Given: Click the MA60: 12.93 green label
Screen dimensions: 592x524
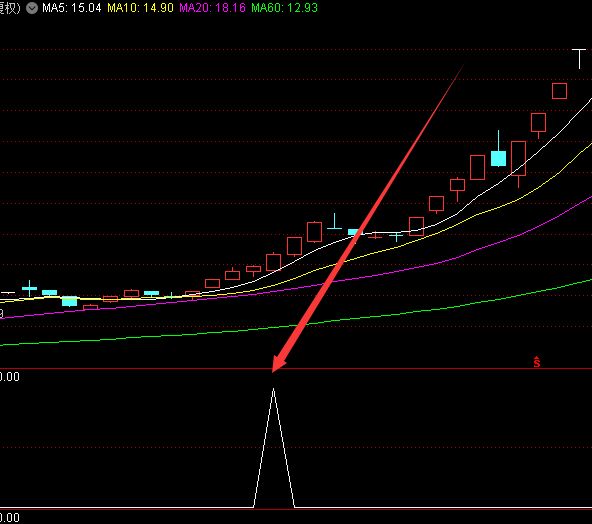Looking at the screenshot, I should pyautogui.click(x=285, y=8).
